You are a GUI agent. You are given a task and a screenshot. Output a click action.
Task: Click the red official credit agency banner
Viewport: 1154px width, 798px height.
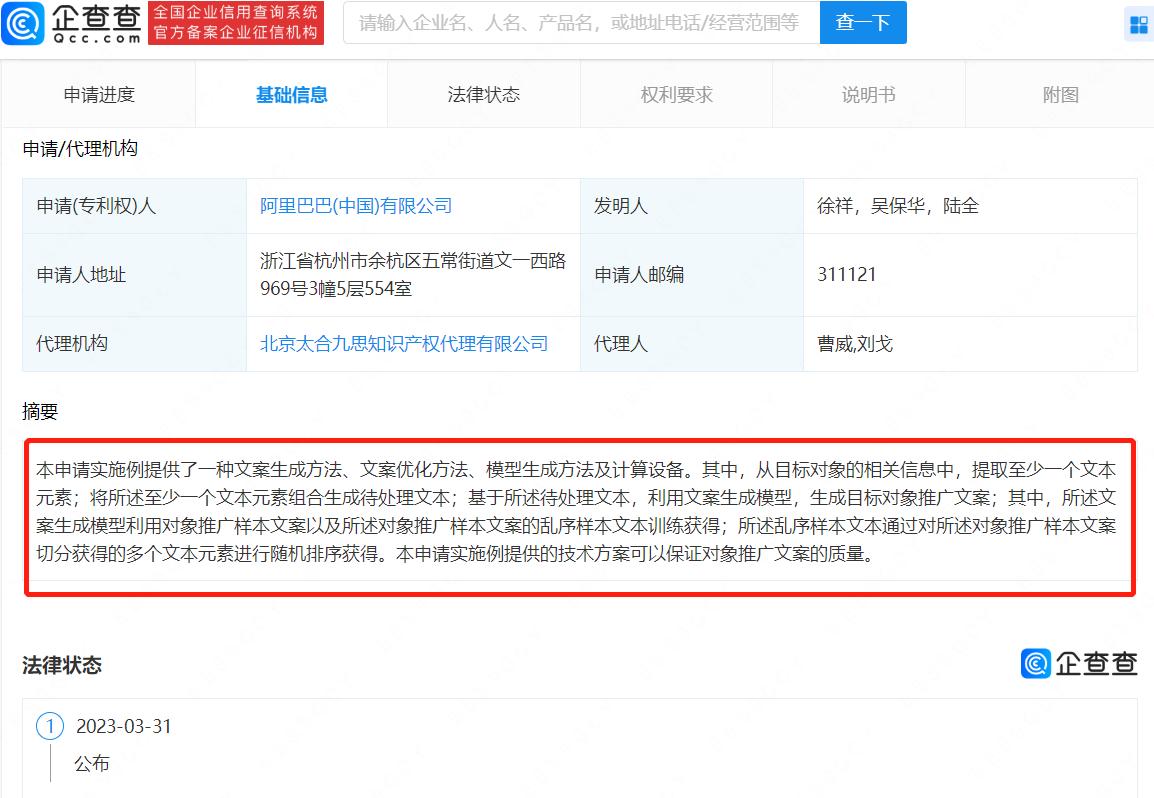236,23
